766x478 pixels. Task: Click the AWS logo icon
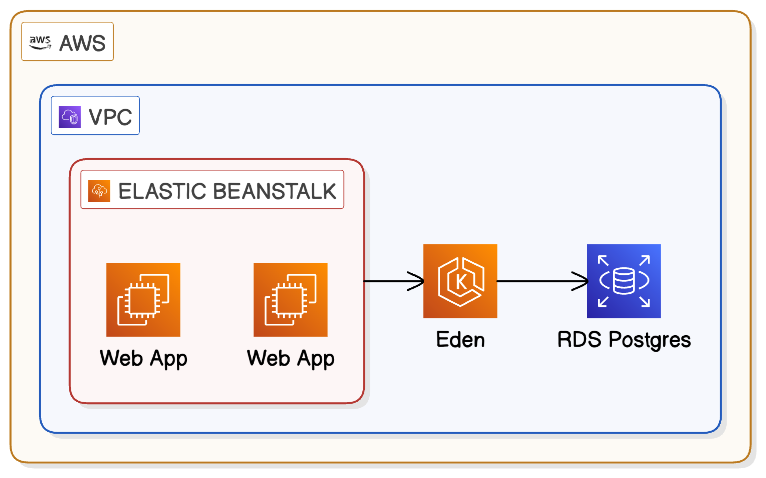[x=40, y=42]
